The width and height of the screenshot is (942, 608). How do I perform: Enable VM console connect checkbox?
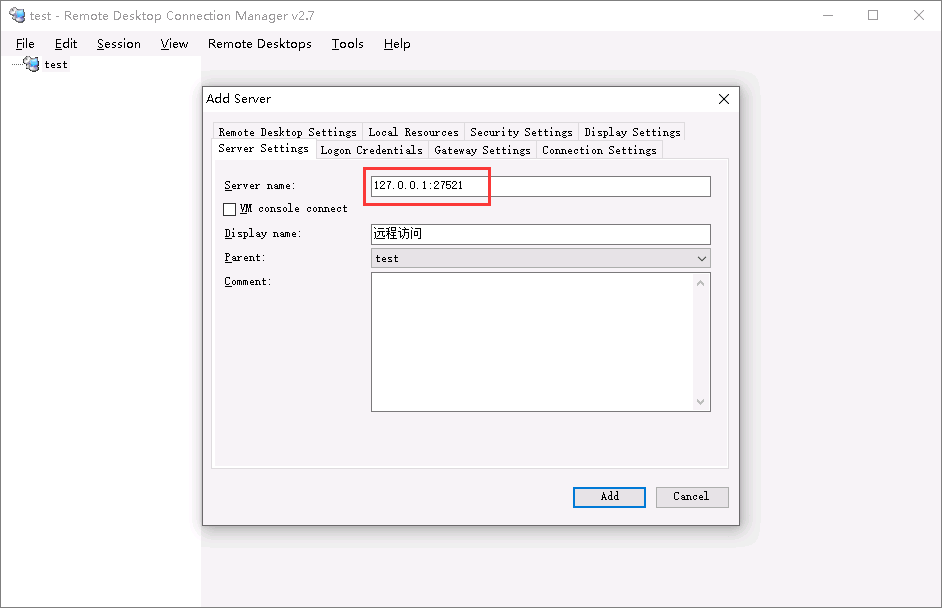tap(229, 209)
